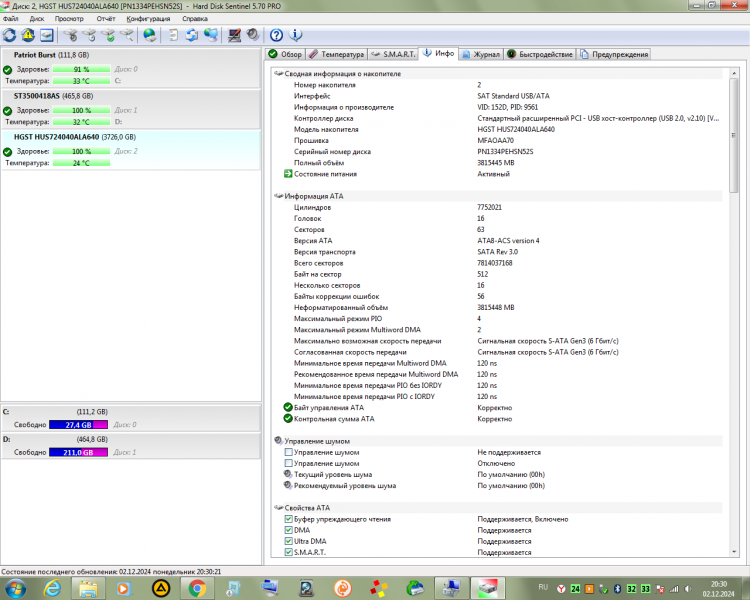Screen dimensions: 750x600
Task: Open Google Chrome from the taskbar
Action: (197, 588)
